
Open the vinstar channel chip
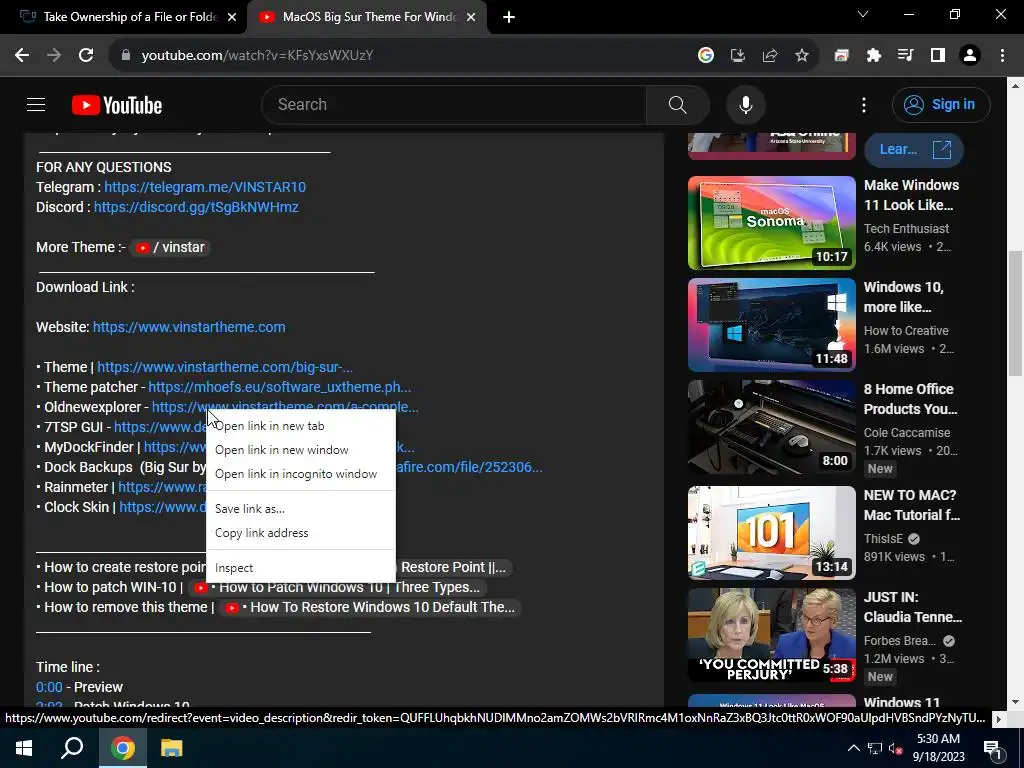click(170, 248)
